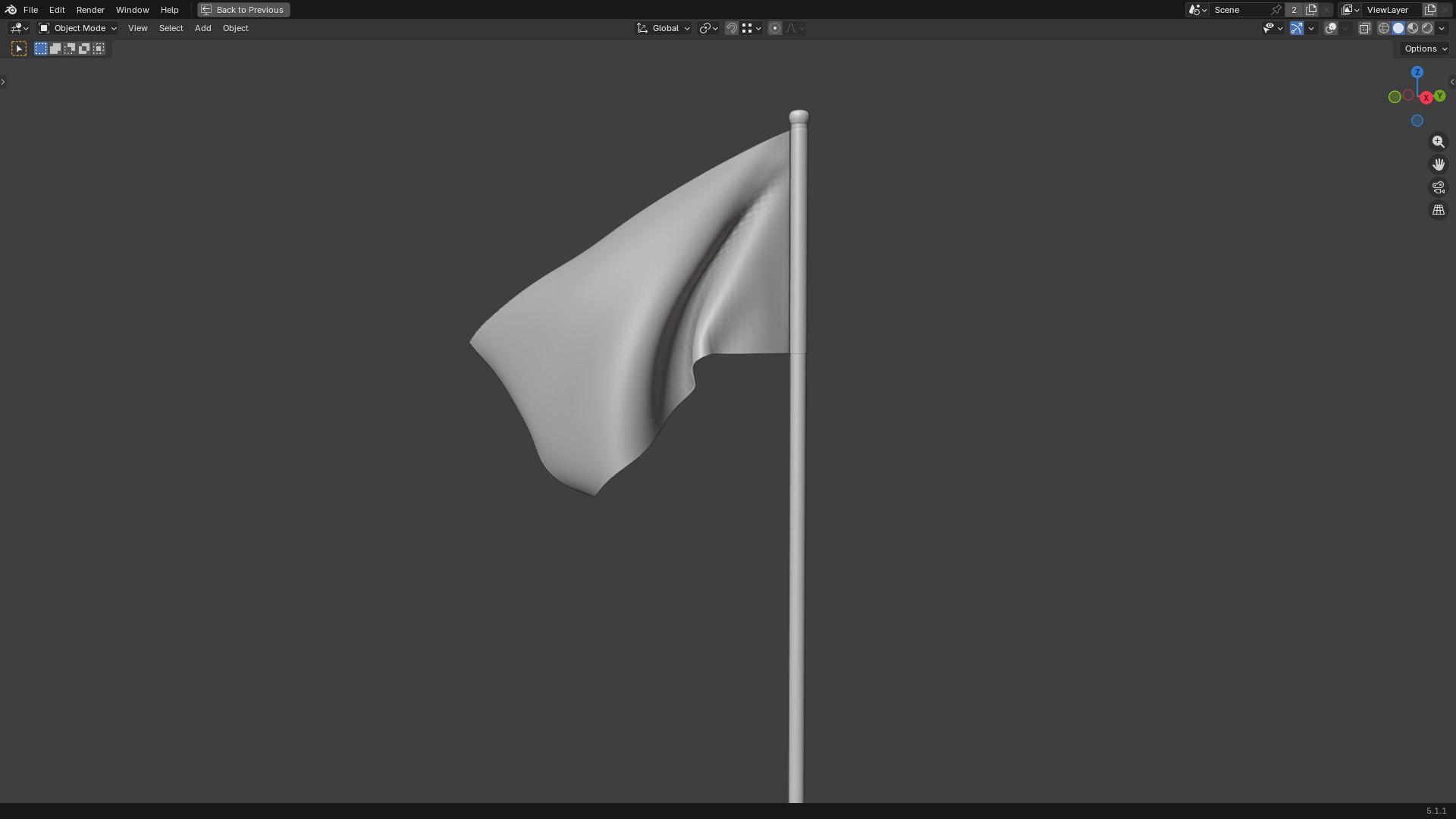Viewport: 1456px width, 819px height.
Task: Switch to solid viewport shading
Action: click(1398, 28)
